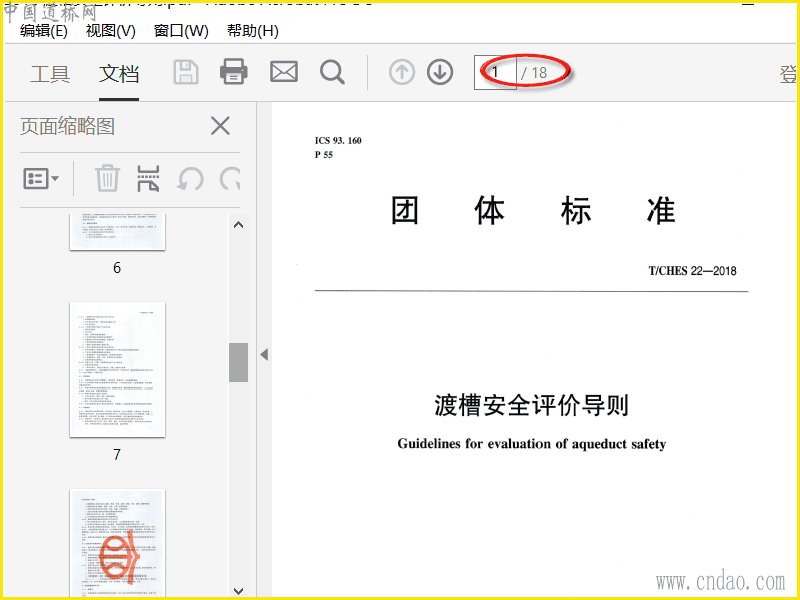Screen dimensions: 800x600
Task: Switch to the 工具 tab
Action: click(x=50, y=74)
